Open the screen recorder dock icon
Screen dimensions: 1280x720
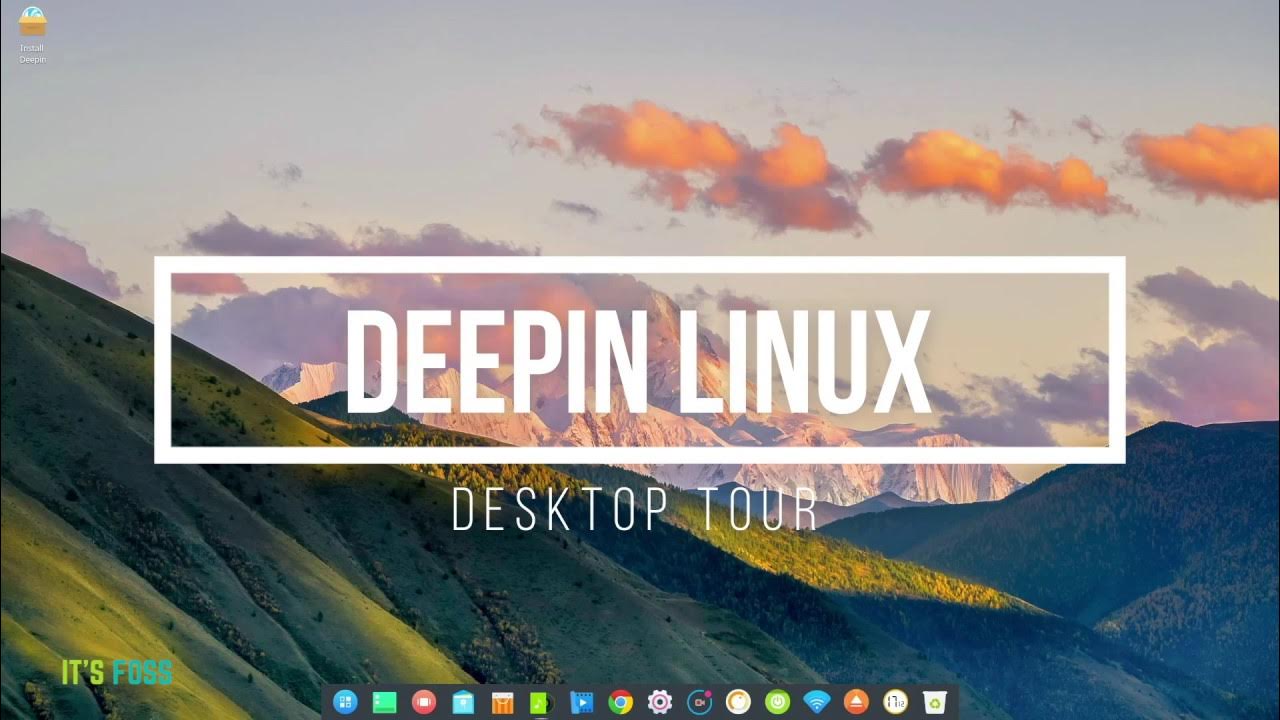700,702
